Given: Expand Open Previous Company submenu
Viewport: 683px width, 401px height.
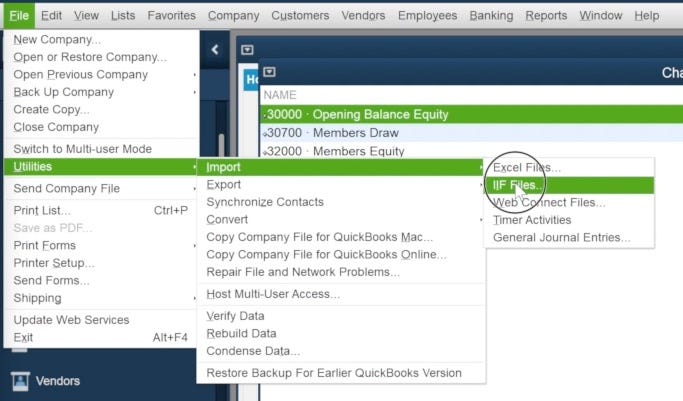Looking at the screenshot, I should point(101,74).
